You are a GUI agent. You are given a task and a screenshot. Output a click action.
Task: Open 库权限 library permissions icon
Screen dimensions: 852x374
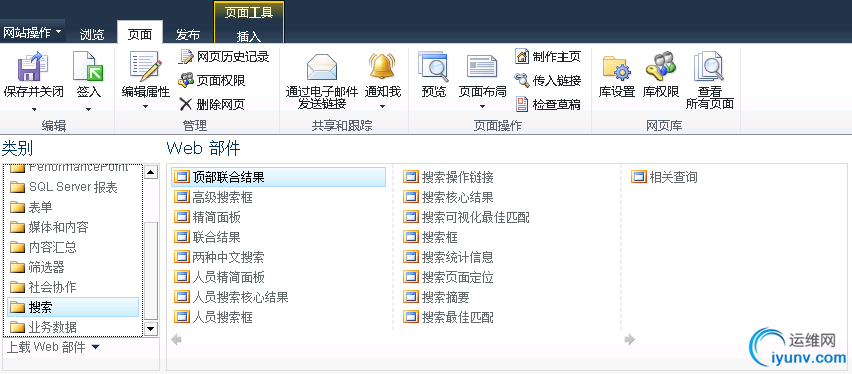[661, 66]
